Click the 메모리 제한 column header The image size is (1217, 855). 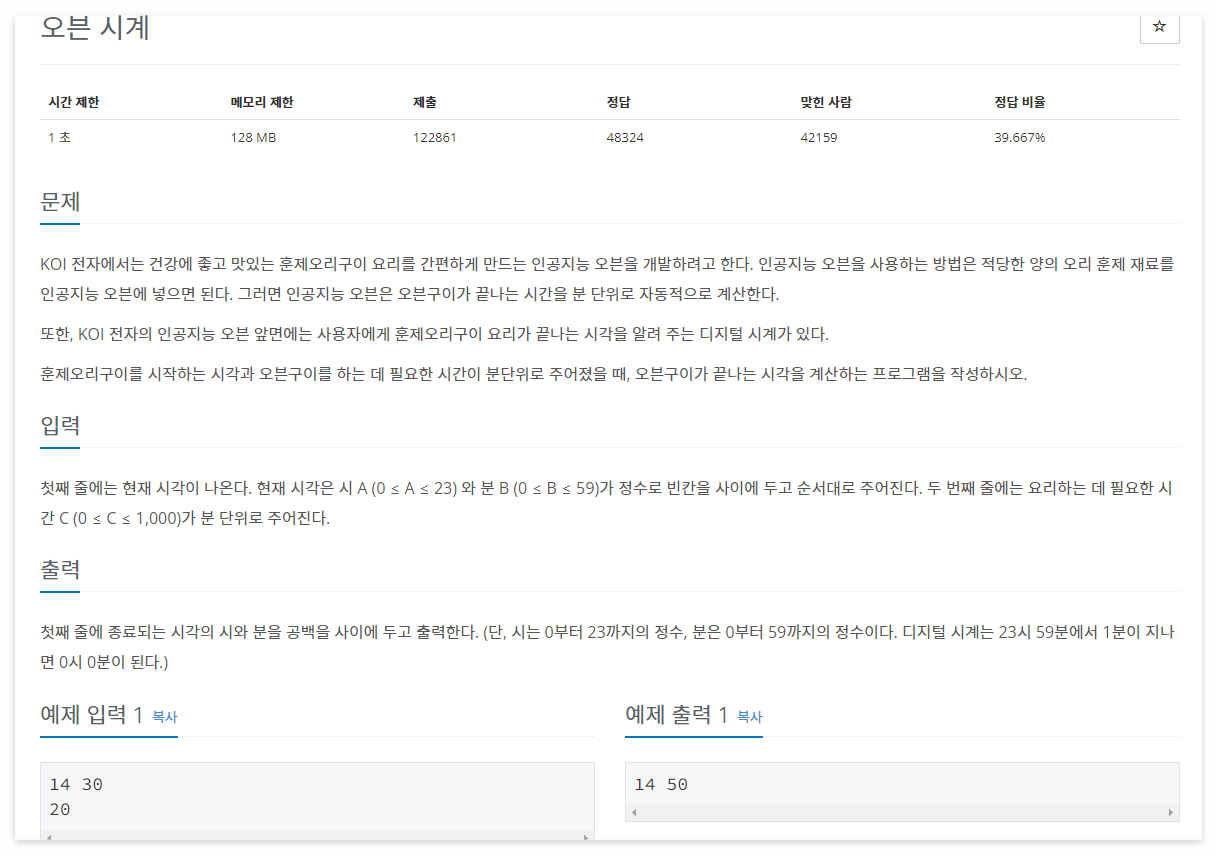(x=262, y=102)
